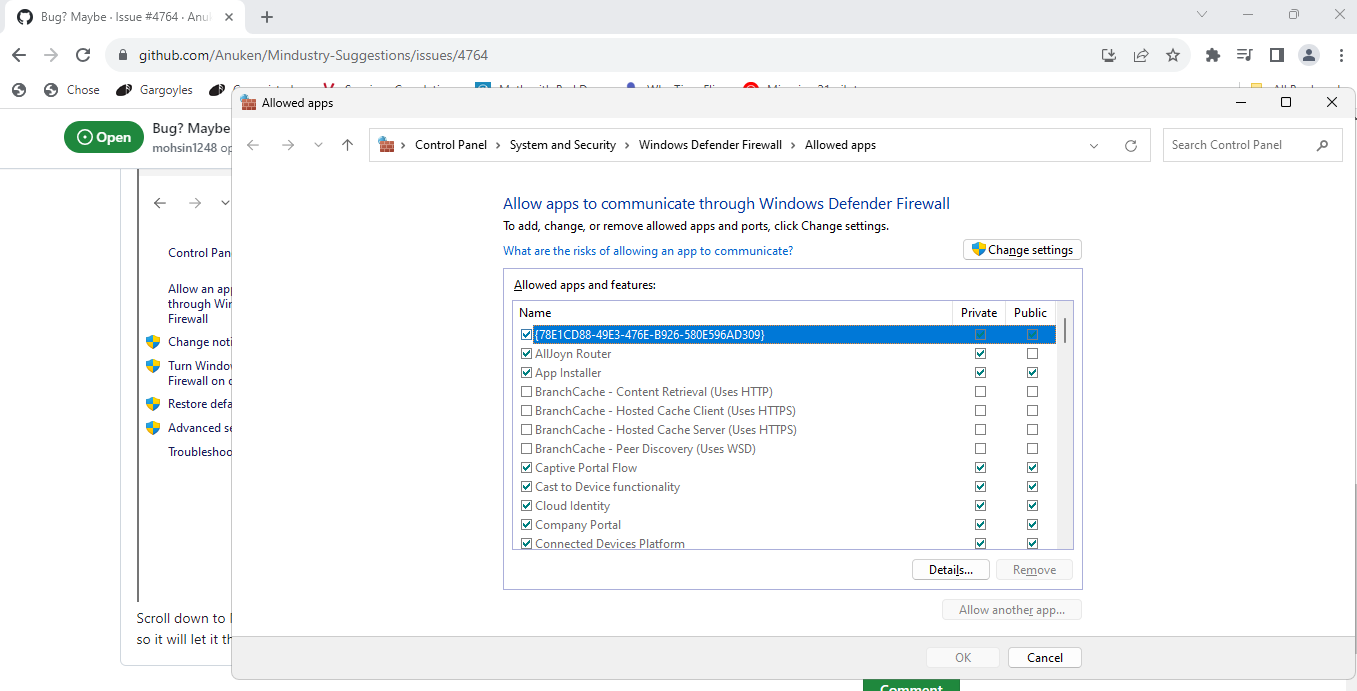1357x691 pixels.
Task: Enable BranchCache - Content Retrieval
Action: tap(526, 391)
